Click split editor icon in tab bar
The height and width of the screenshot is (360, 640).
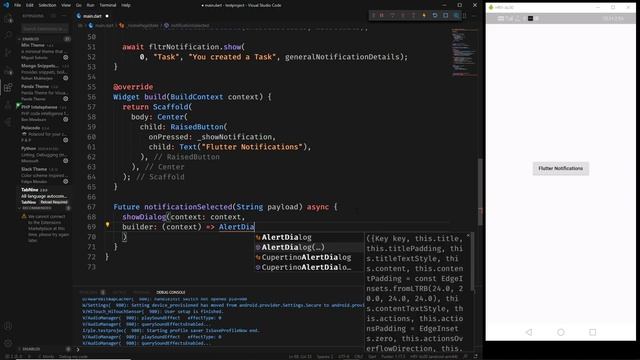coord(465,16)
